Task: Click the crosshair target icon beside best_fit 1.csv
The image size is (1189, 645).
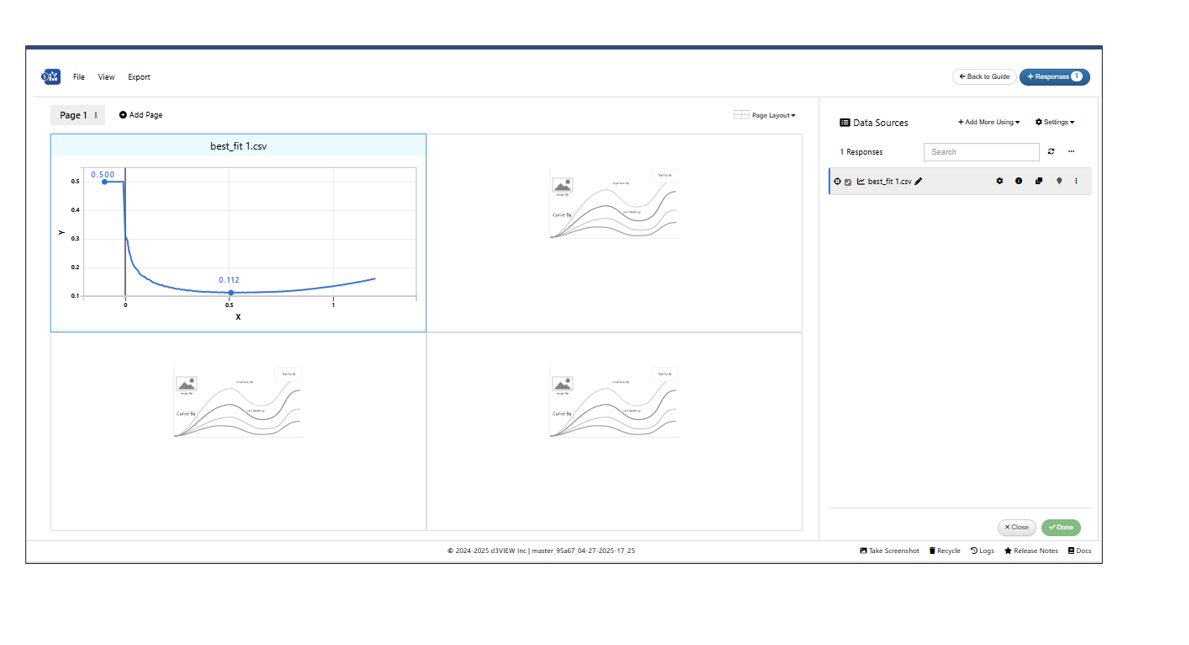Action: (x=838, y=182)
